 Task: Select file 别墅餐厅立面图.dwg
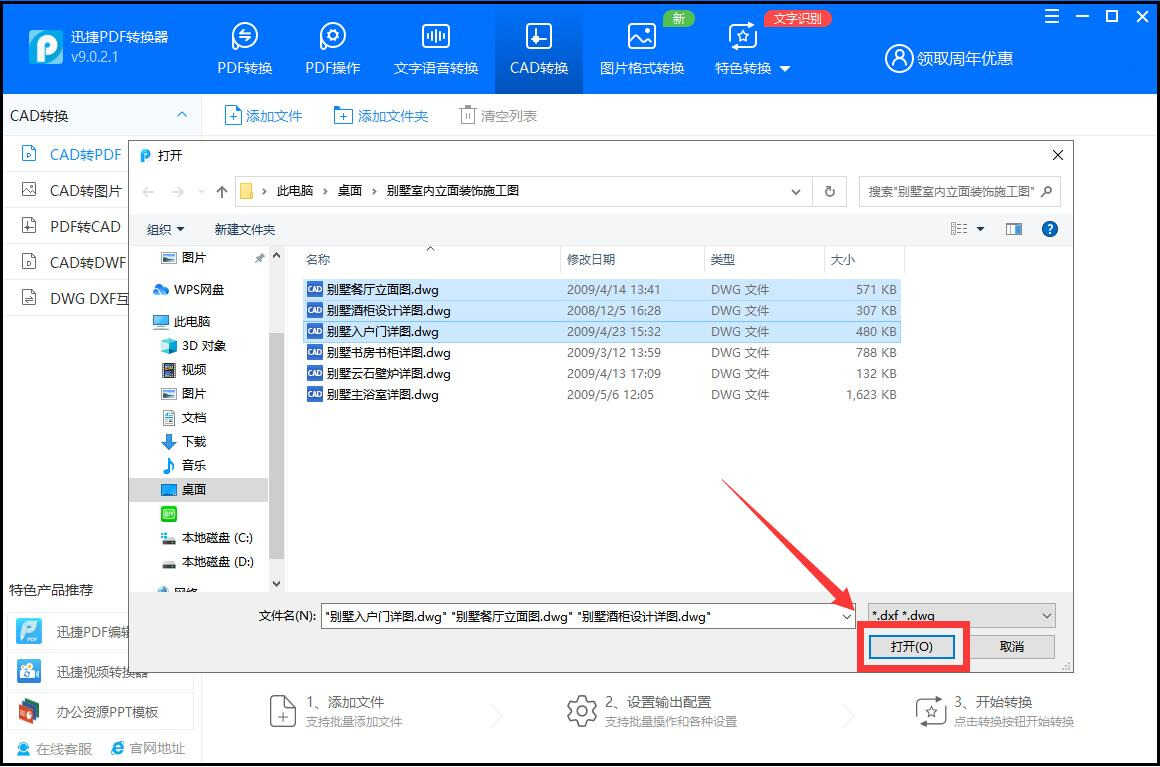601,289
